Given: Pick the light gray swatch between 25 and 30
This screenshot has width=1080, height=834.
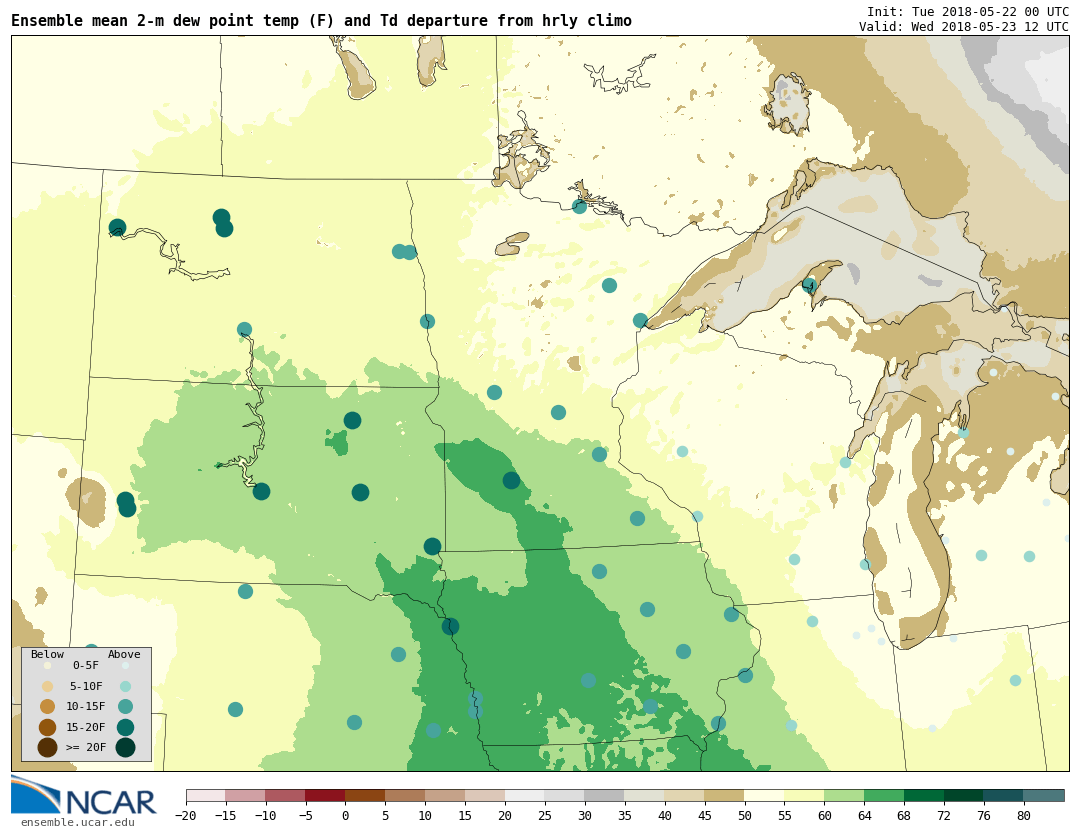Looking at the screenshot, I should 565,796.
